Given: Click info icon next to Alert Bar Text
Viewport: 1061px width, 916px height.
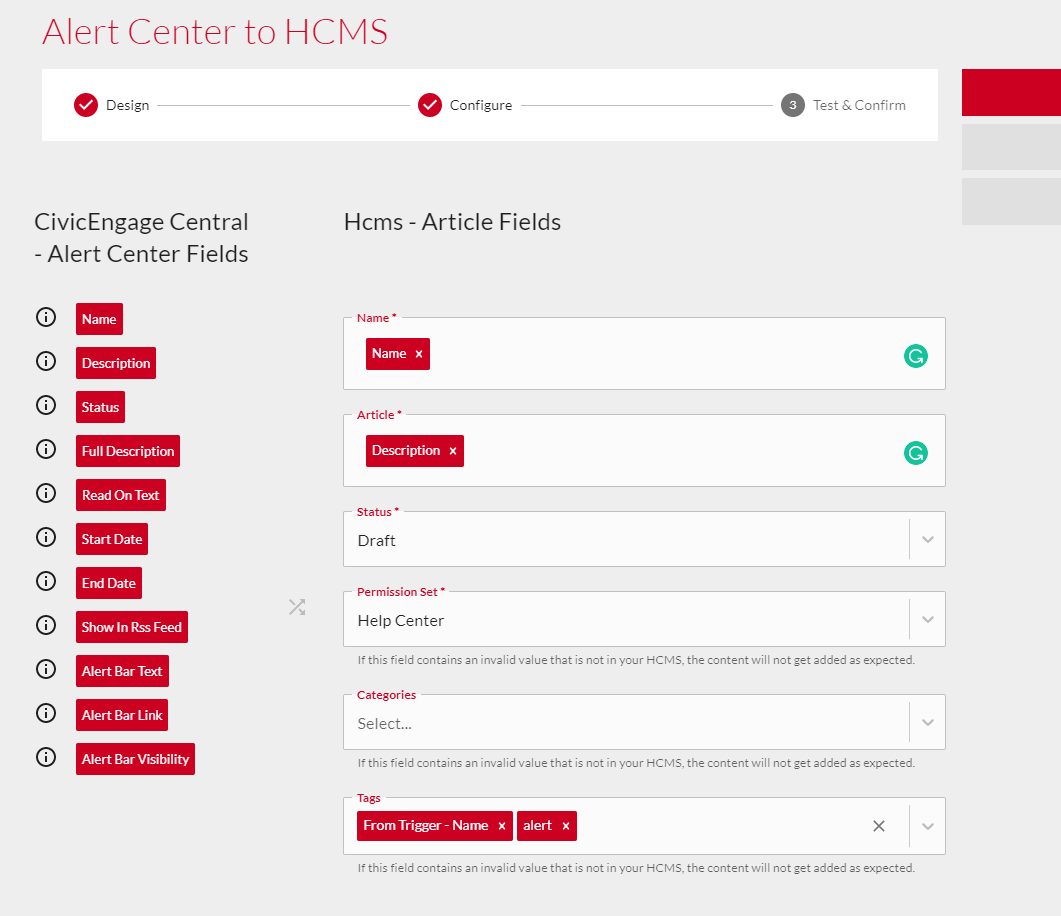Looking at the screenshot, I should pyautogui.click(x=46, y=668).
